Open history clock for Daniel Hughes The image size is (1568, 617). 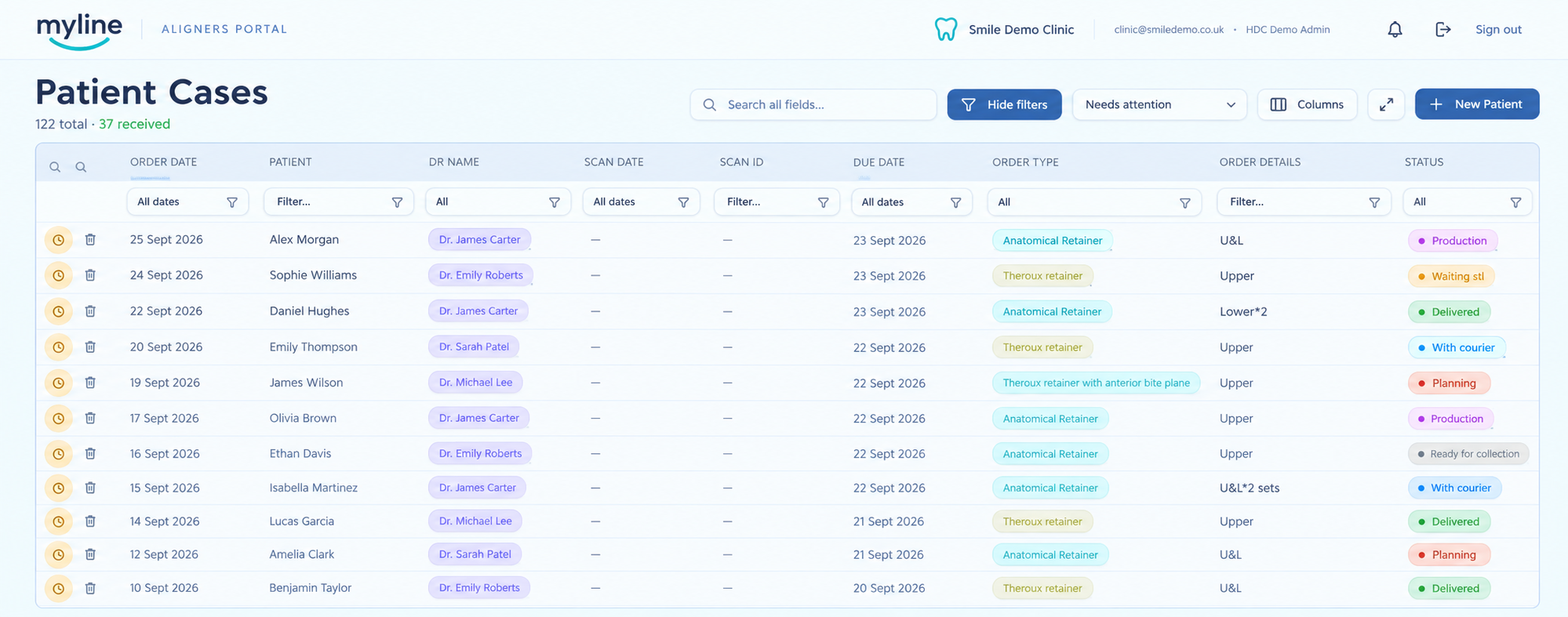point(58,311)
